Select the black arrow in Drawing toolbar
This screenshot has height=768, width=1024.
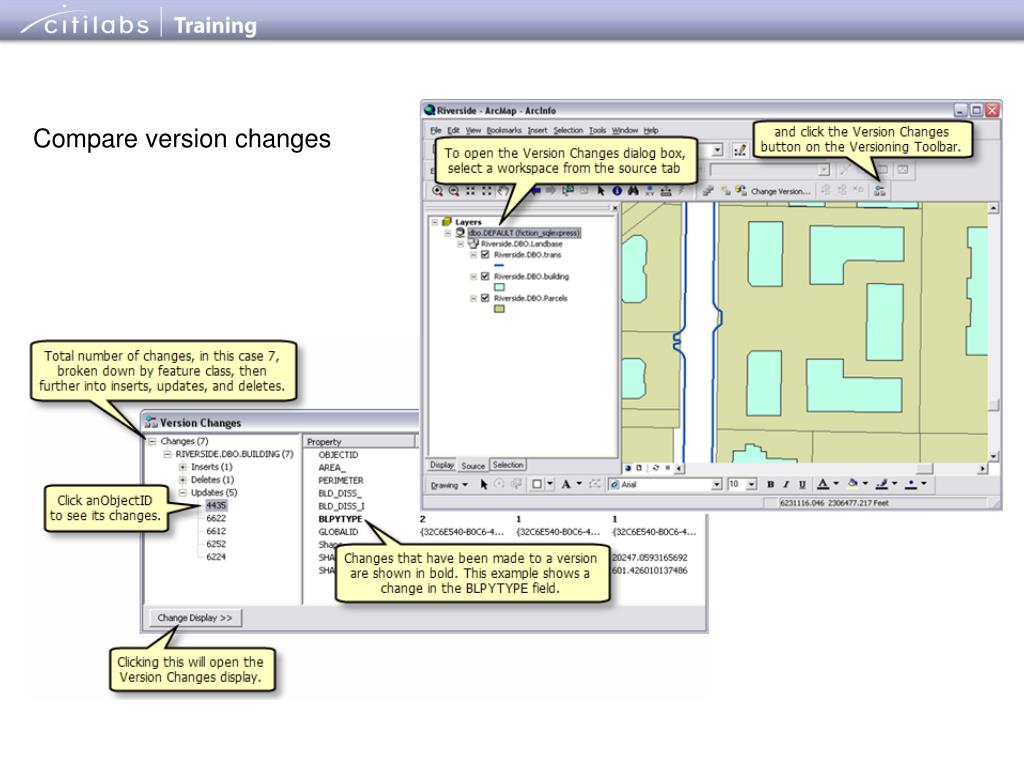pos(484,484)
